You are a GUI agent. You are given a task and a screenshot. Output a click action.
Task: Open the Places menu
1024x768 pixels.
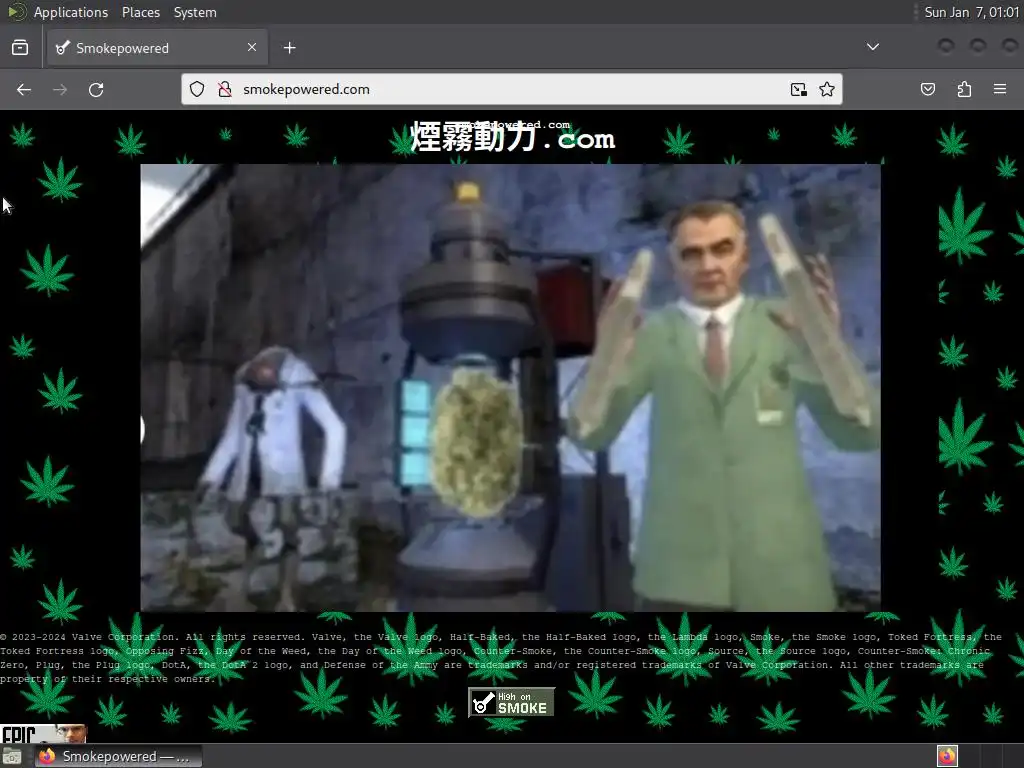click(141, 12)
